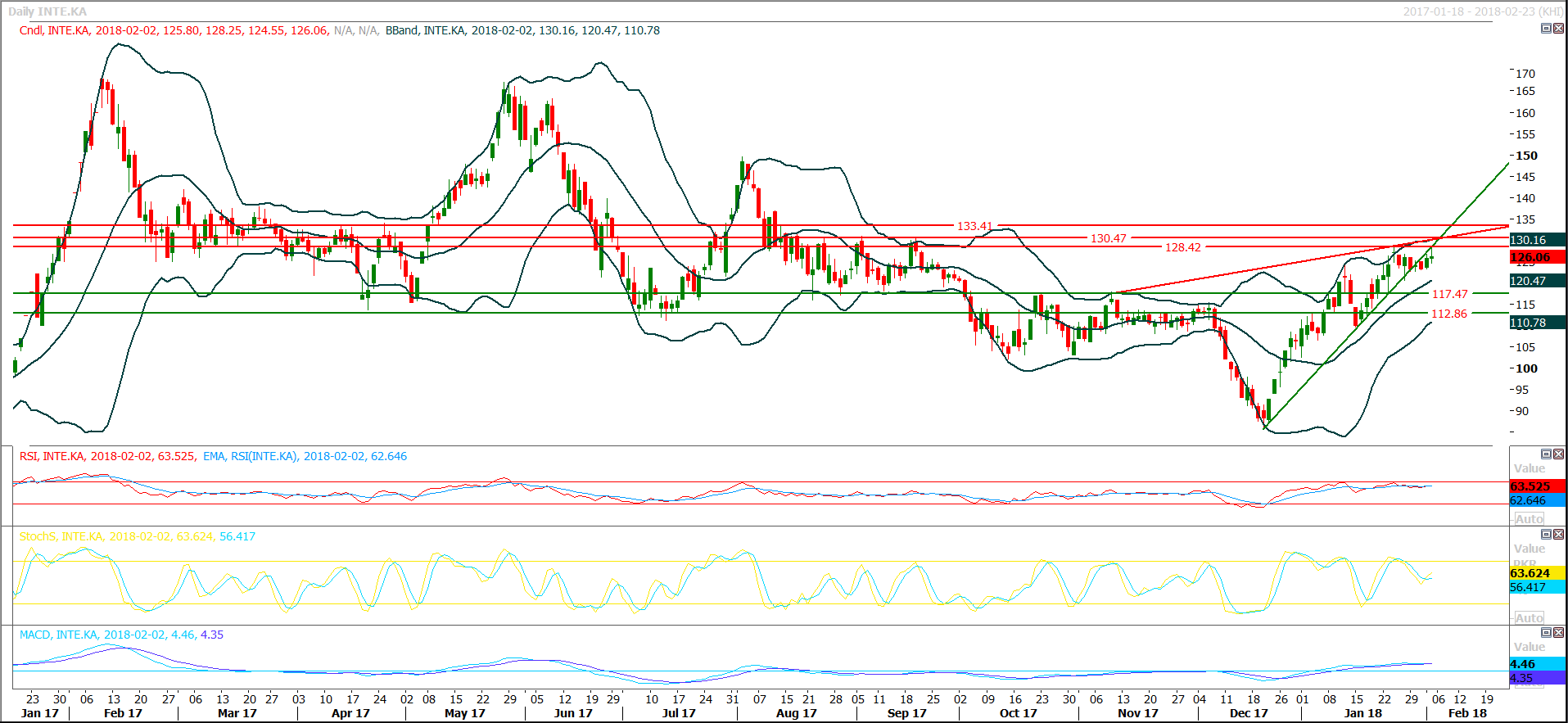
Task: Close the RSI indicator panel
Action: (x=1558, y=454)
